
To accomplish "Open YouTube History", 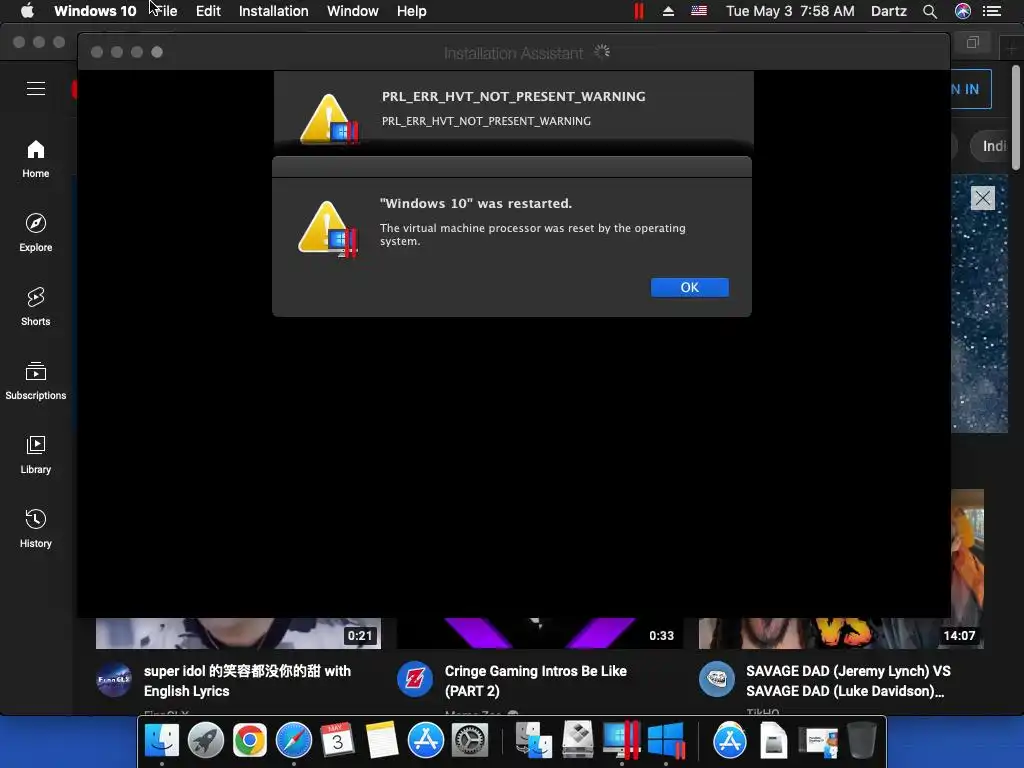I will pyautogui.click(x=36, y=529).
